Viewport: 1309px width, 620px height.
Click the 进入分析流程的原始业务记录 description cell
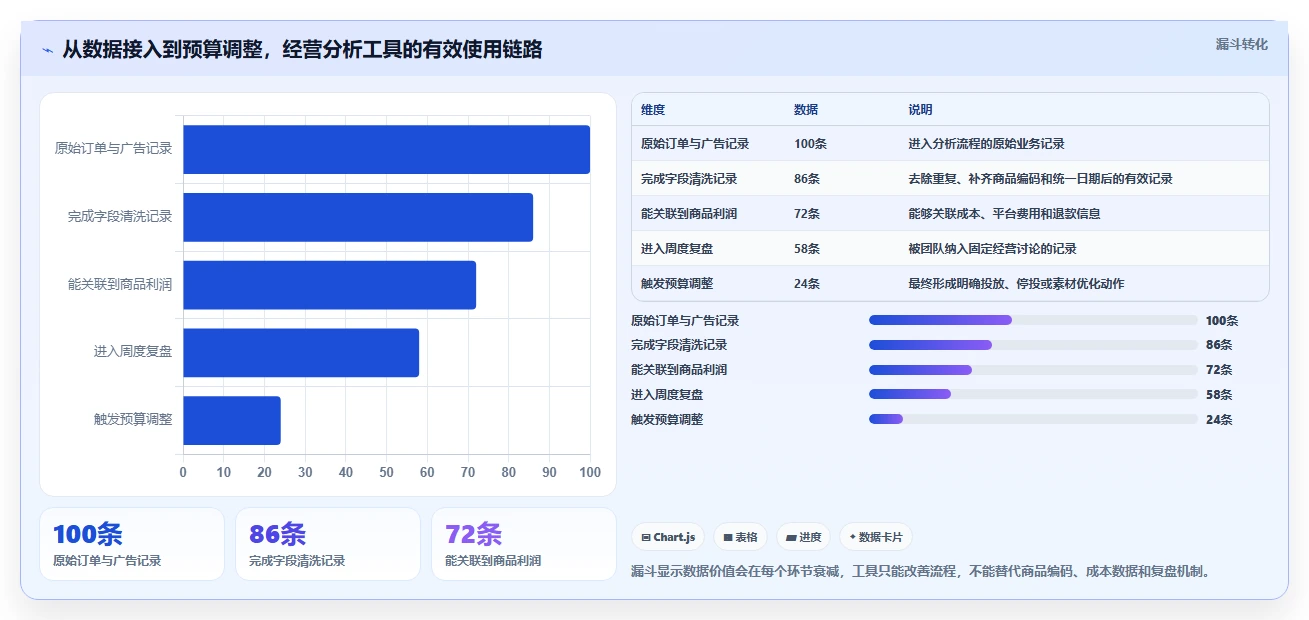[x=986, y=144]
